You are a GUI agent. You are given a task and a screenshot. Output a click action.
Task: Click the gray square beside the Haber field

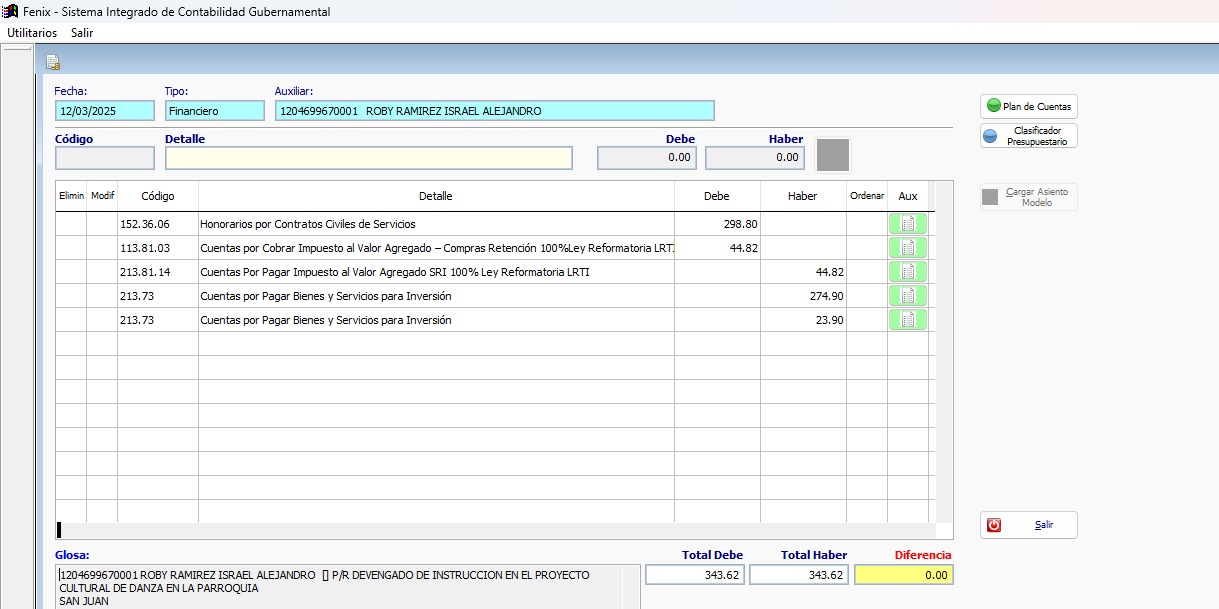point(833,155)
